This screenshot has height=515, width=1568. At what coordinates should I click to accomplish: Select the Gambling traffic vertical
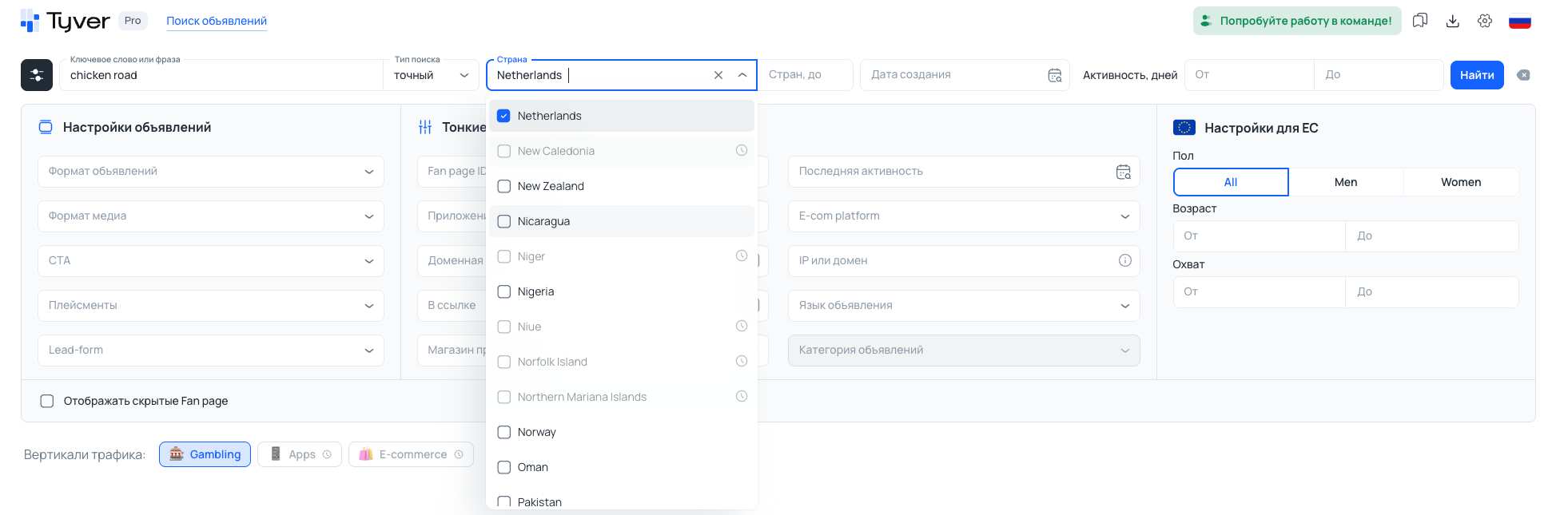205,454
